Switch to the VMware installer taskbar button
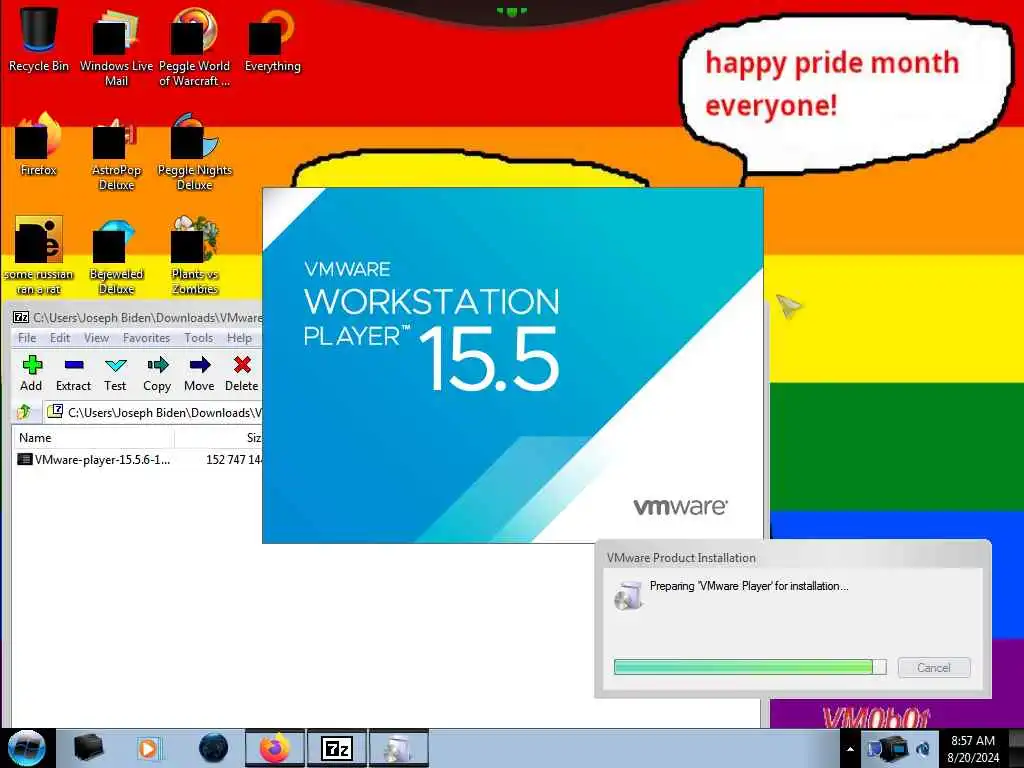The height and width of the screenshot is (768, 1024). click(x=399, y=748)
